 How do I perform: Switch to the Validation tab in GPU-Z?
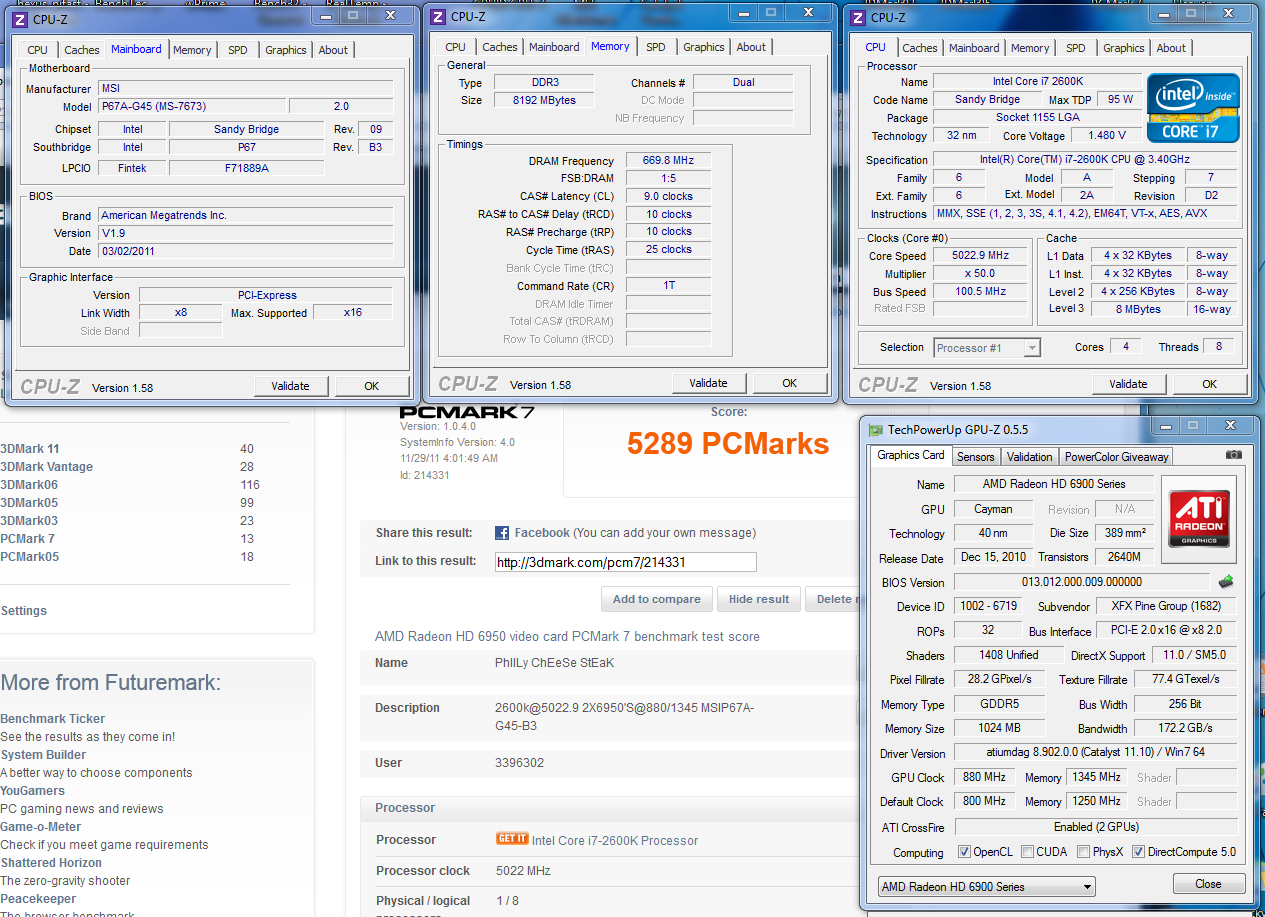pyautogui.click(x=1029, y=457)
